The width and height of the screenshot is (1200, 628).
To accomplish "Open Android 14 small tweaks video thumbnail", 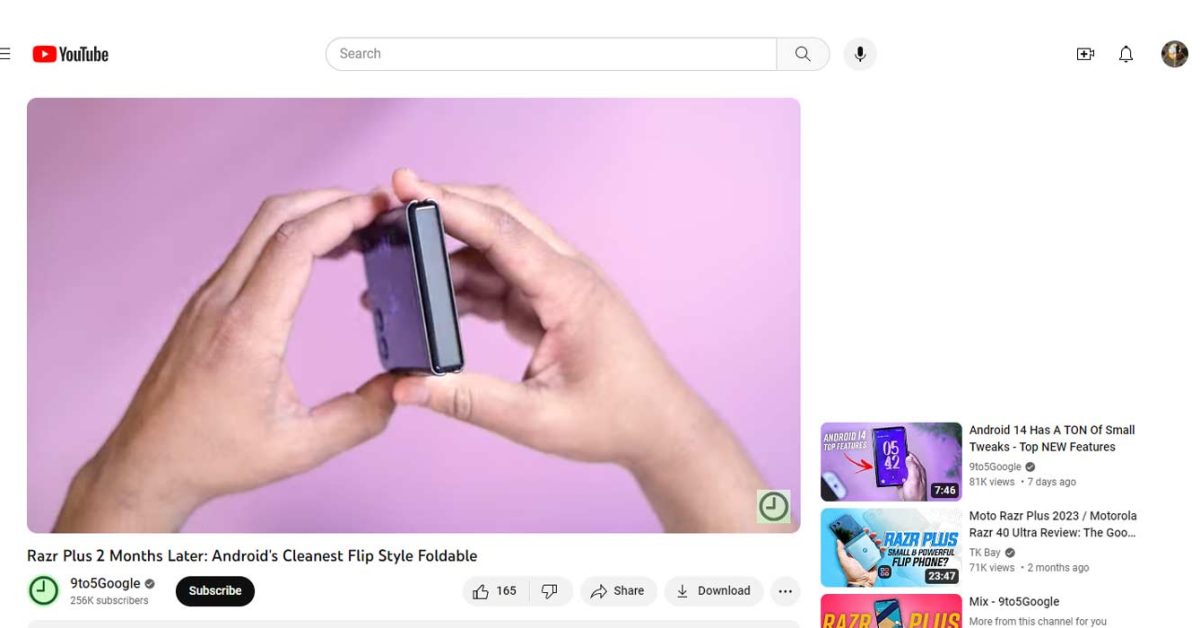I will (x=891, y=461).
